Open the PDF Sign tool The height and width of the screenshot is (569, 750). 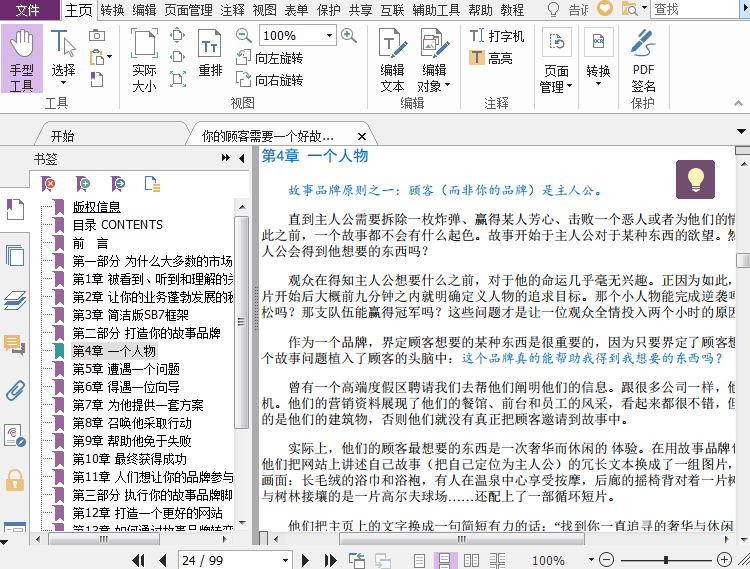pyautogui.click(x=643, y=58)
